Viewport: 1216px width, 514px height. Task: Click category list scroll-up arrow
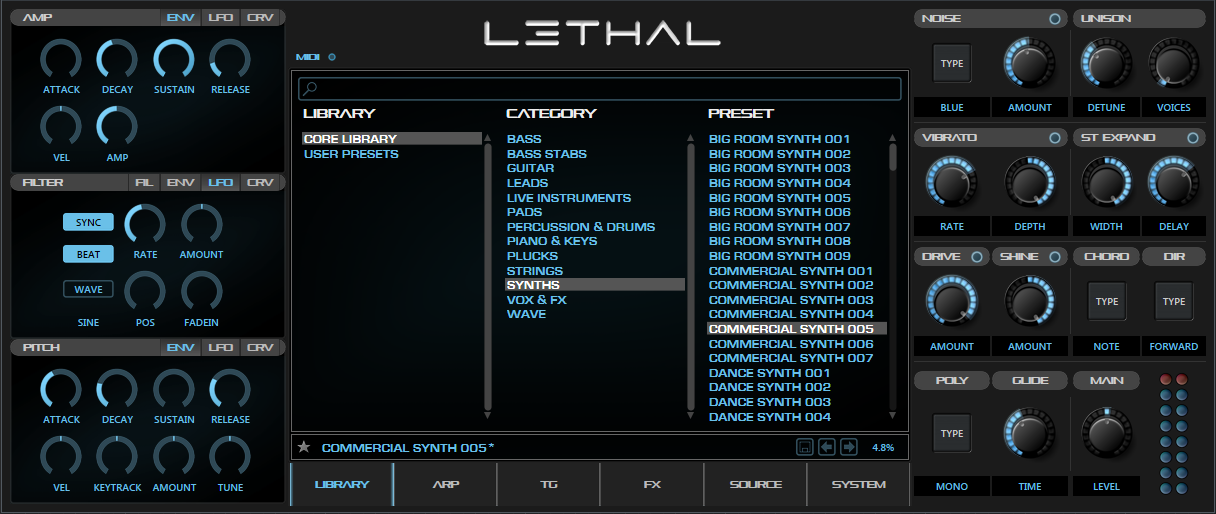point(690,139)
